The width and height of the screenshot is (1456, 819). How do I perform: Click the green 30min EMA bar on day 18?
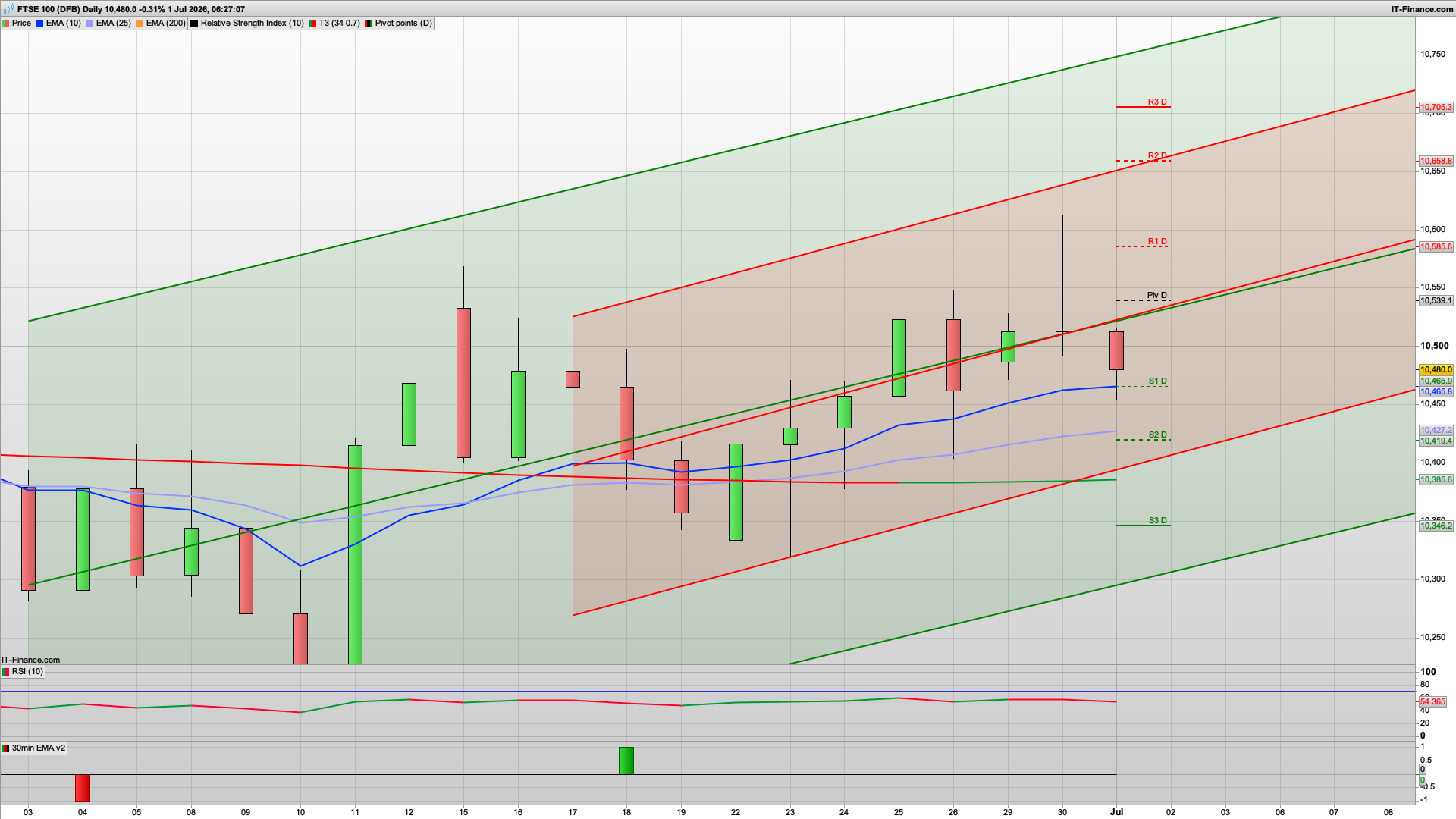626,761
